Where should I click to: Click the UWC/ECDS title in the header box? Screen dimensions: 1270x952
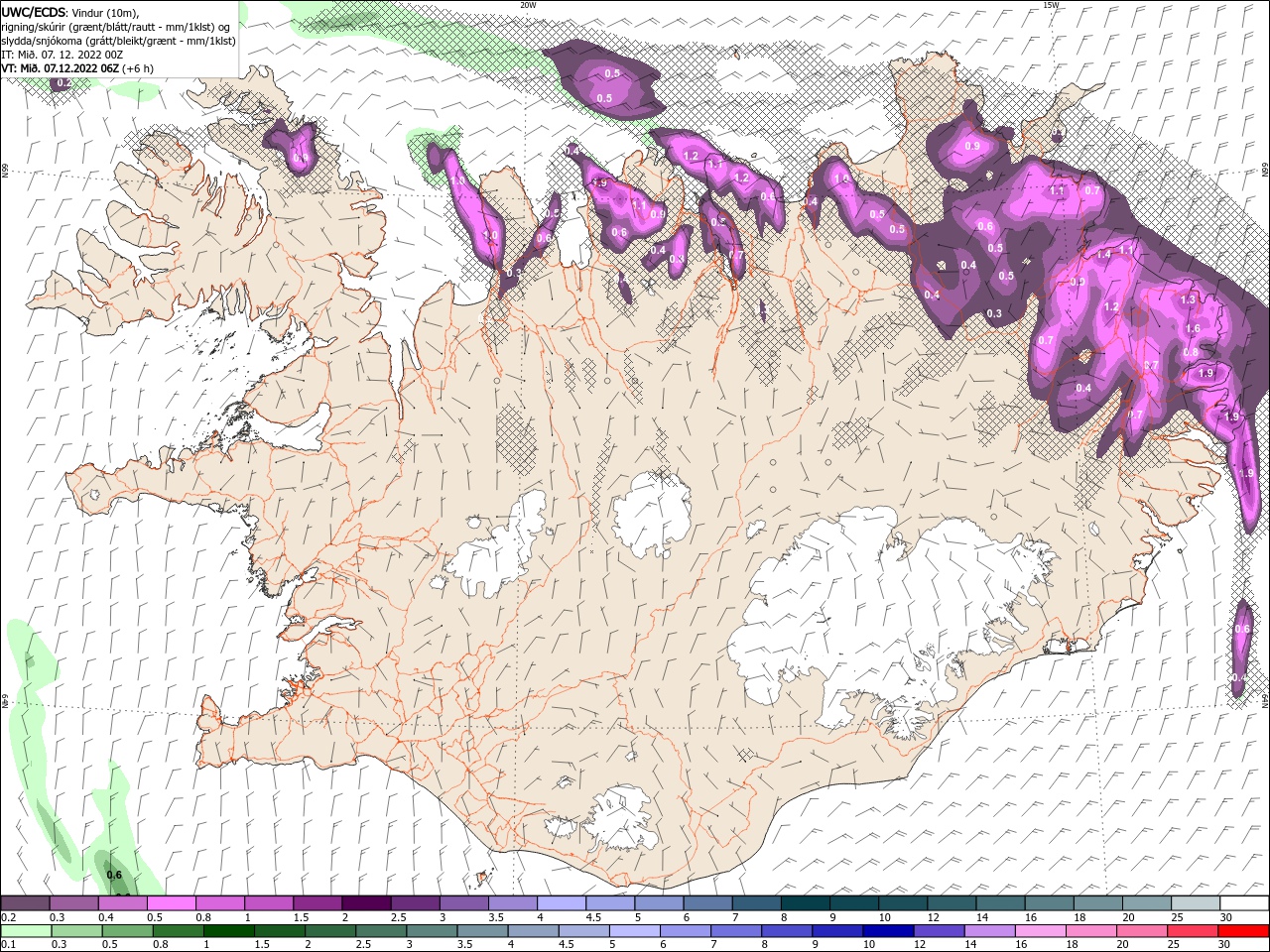click(35, 12)
